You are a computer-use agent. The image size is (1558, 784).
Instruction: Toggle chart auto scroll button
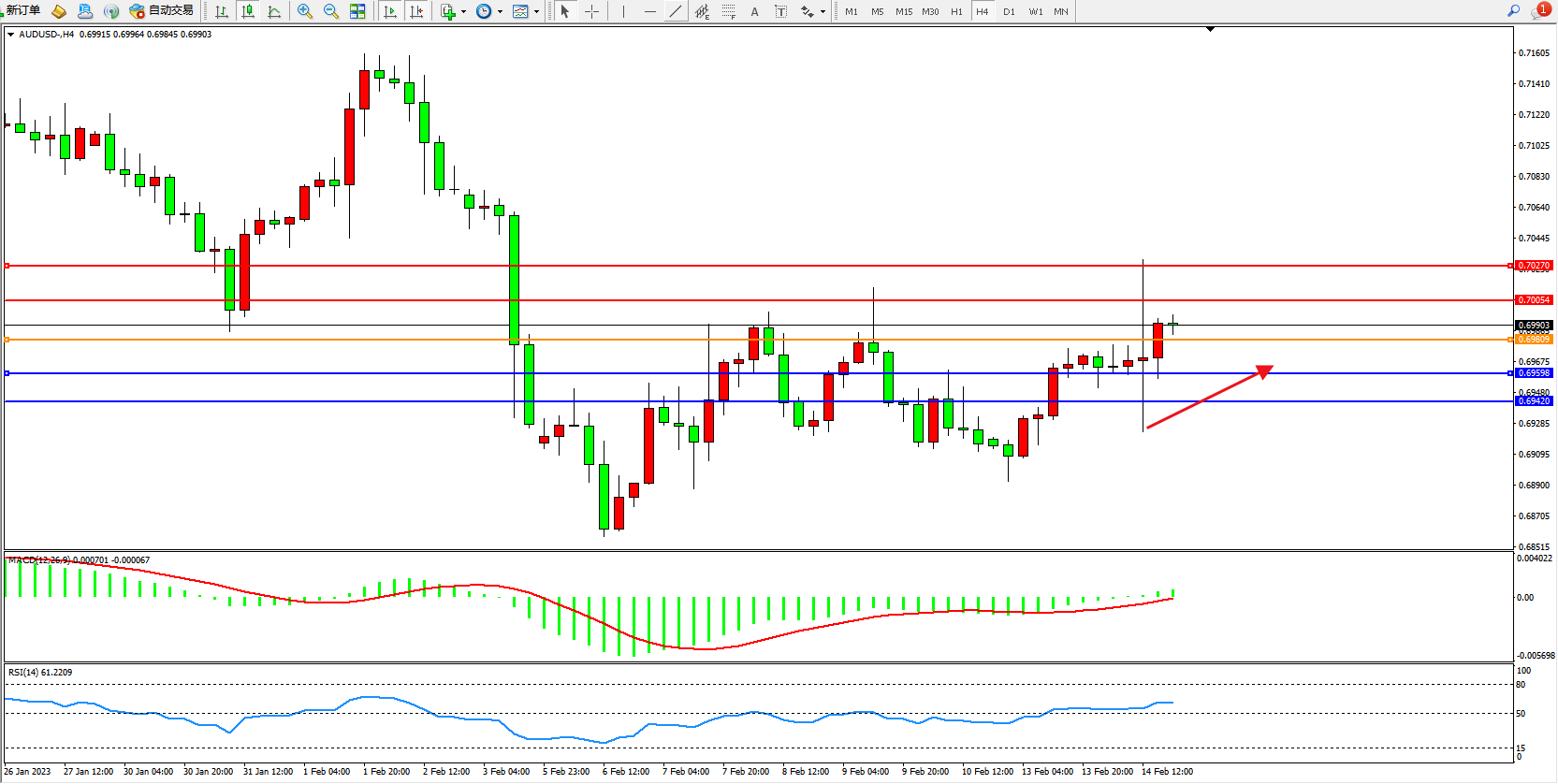point(390,11)
